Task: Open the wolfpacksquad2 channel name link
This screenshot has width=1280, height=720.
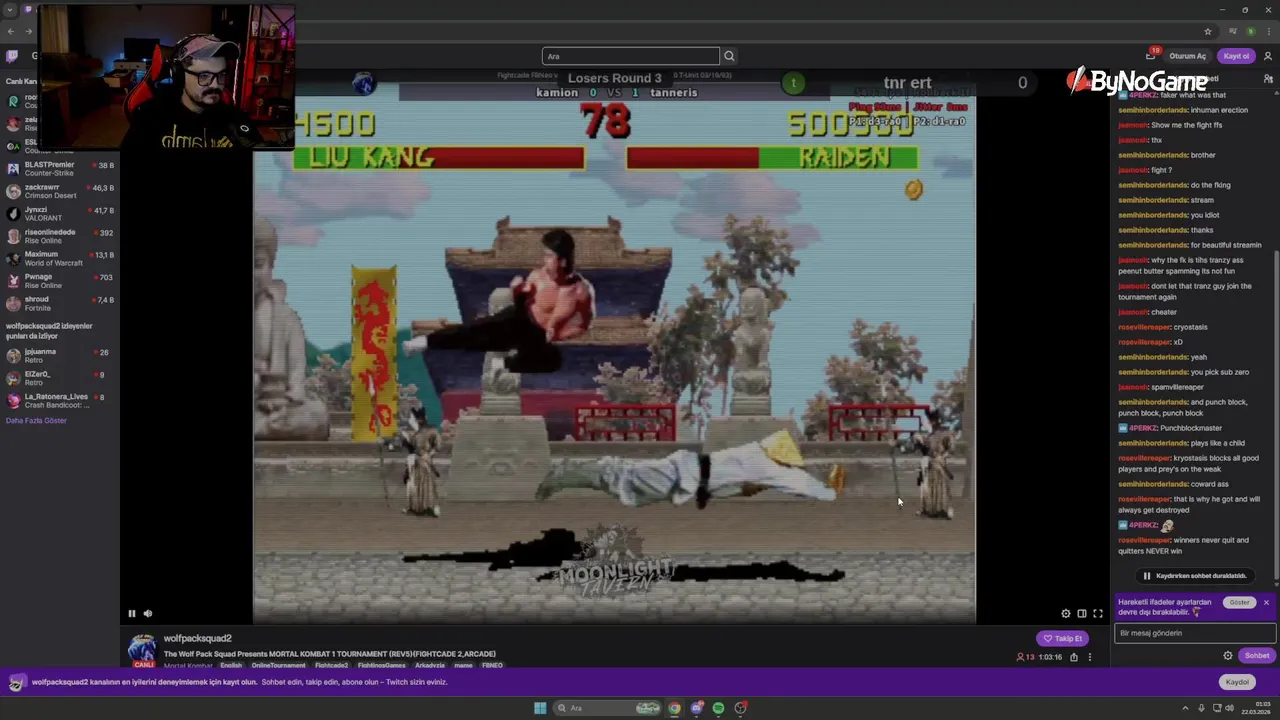Action: coord(198,638)
